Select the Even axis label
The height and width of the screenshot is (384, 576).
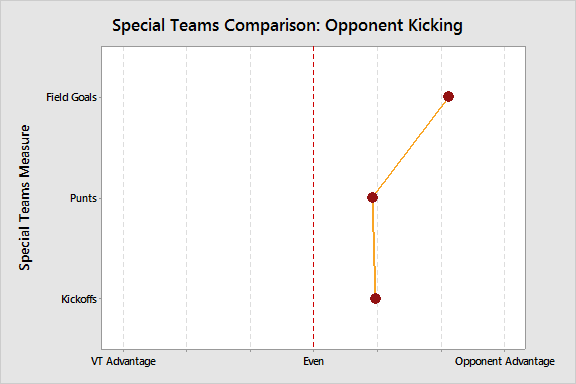313,361
